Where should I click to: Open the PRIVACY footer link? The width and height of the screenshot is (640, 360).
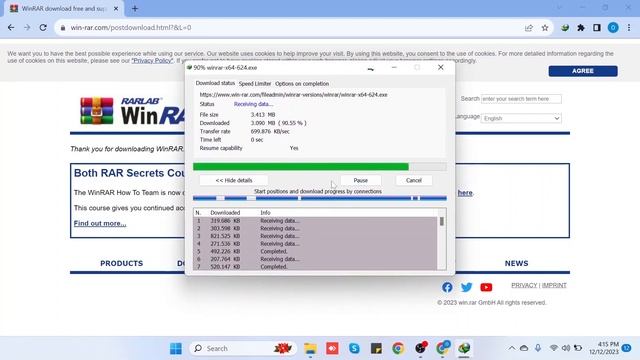coord(524,285)
